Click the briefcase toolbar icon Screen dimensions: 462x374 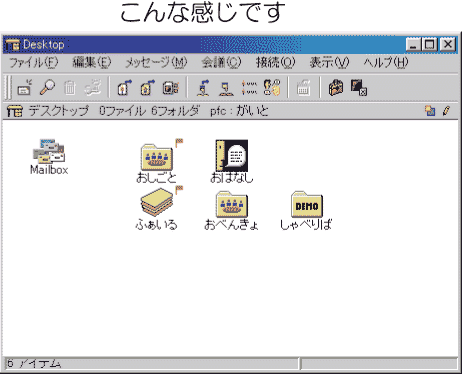pos(336,88)
